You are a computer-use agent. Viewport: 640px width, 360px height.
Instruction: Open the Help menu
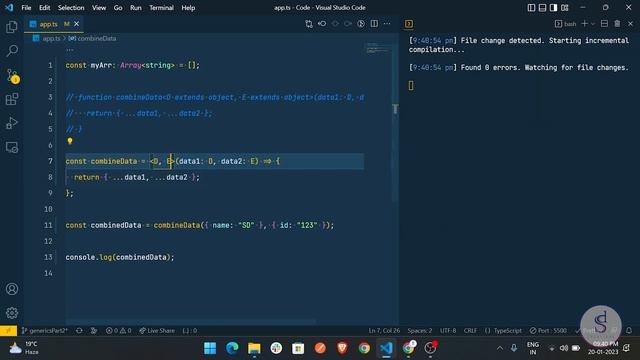tap(188, 8)
